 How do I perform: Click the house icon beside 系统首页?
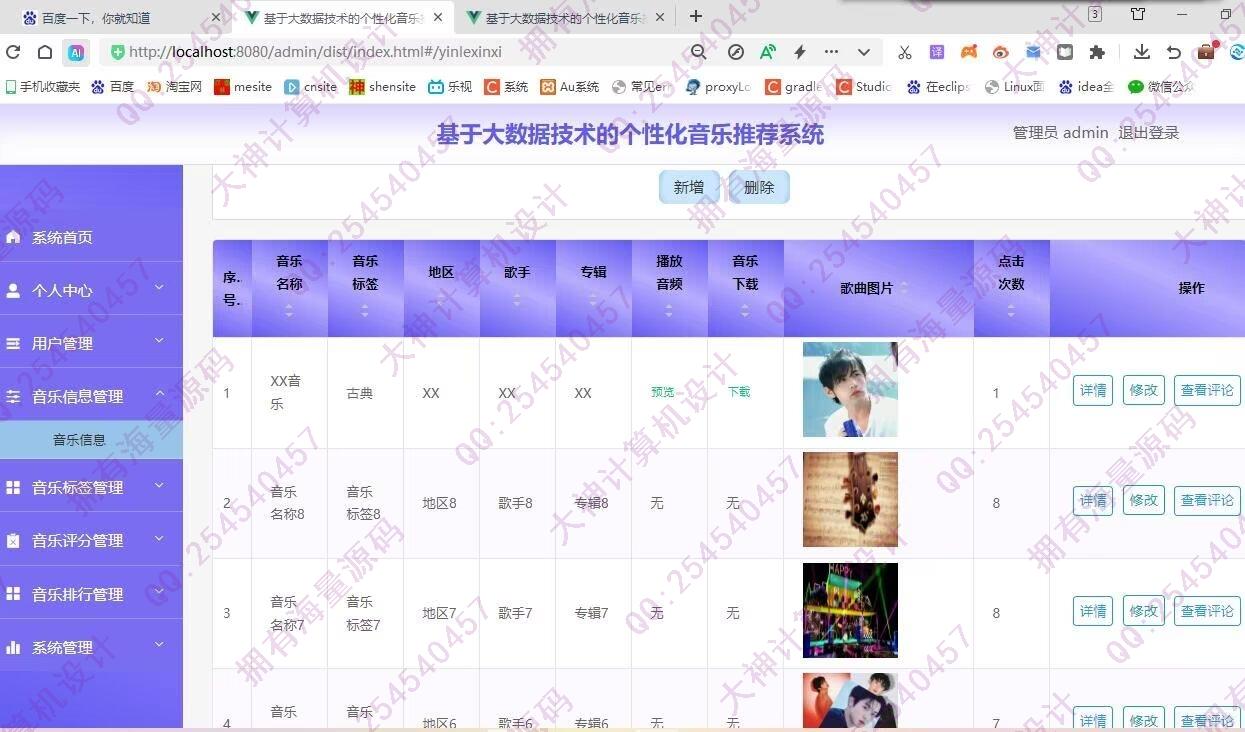click(x=13, y=237)
